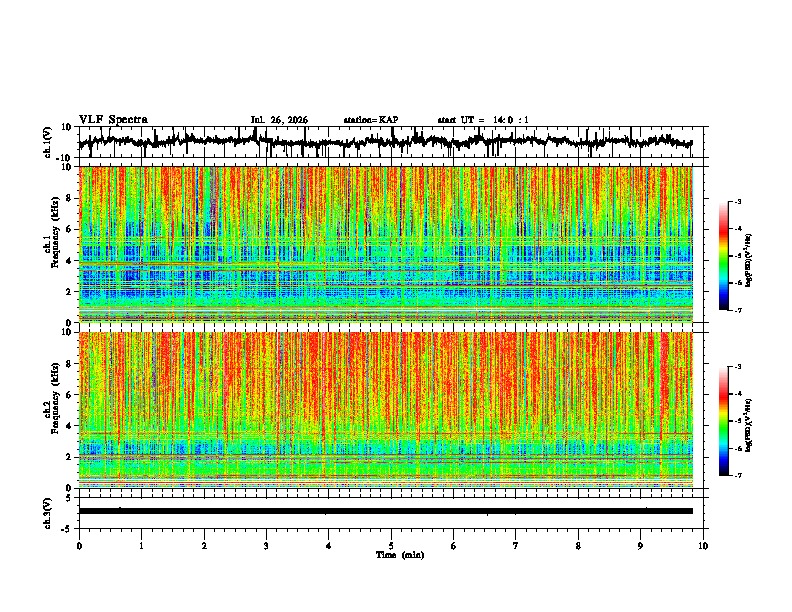Click the "ch.1(V)" axis label at top

(48, 142)
